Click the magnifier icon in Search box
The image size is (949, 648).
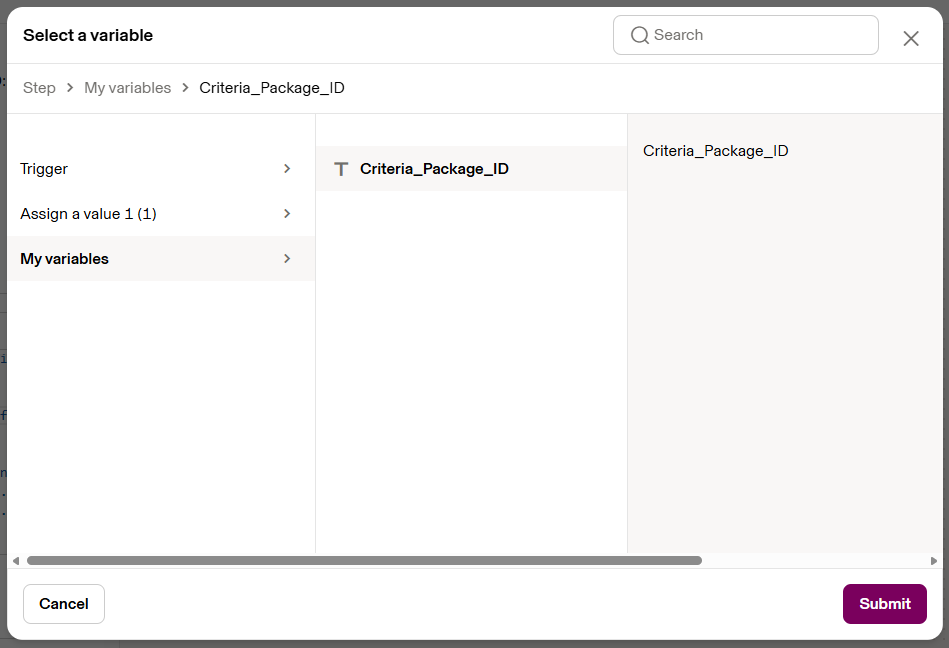pos(640,35)
